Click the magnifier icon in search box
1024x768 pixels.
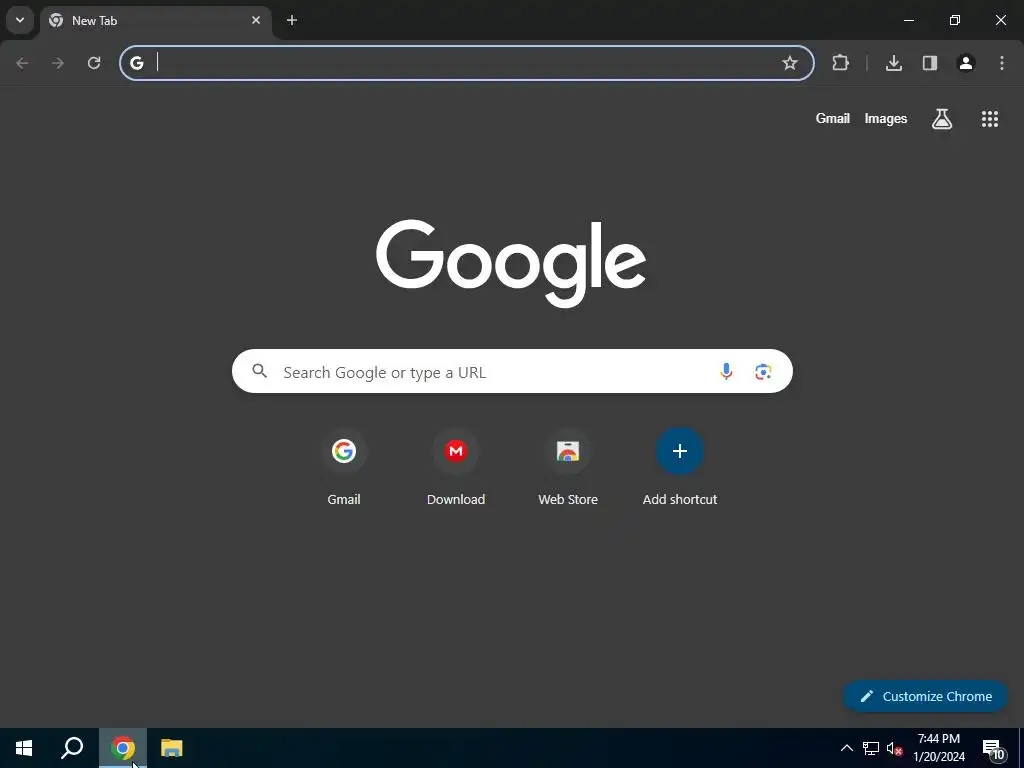[x=259, y=371]
